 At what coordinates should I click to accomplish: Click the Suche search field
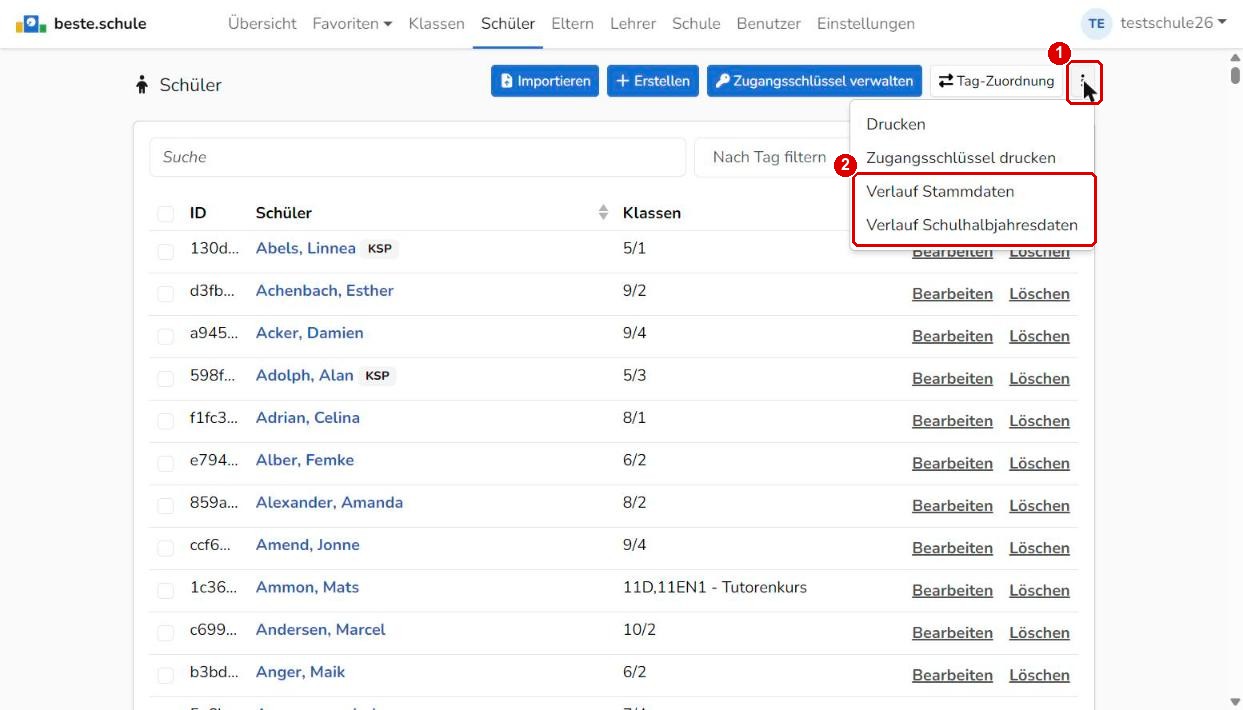click(x=417, y=157)
